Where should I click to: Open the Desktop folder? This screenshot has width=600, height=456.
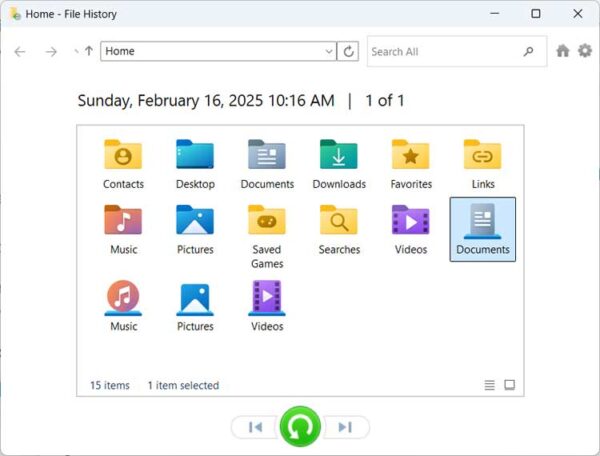(195, 164)
